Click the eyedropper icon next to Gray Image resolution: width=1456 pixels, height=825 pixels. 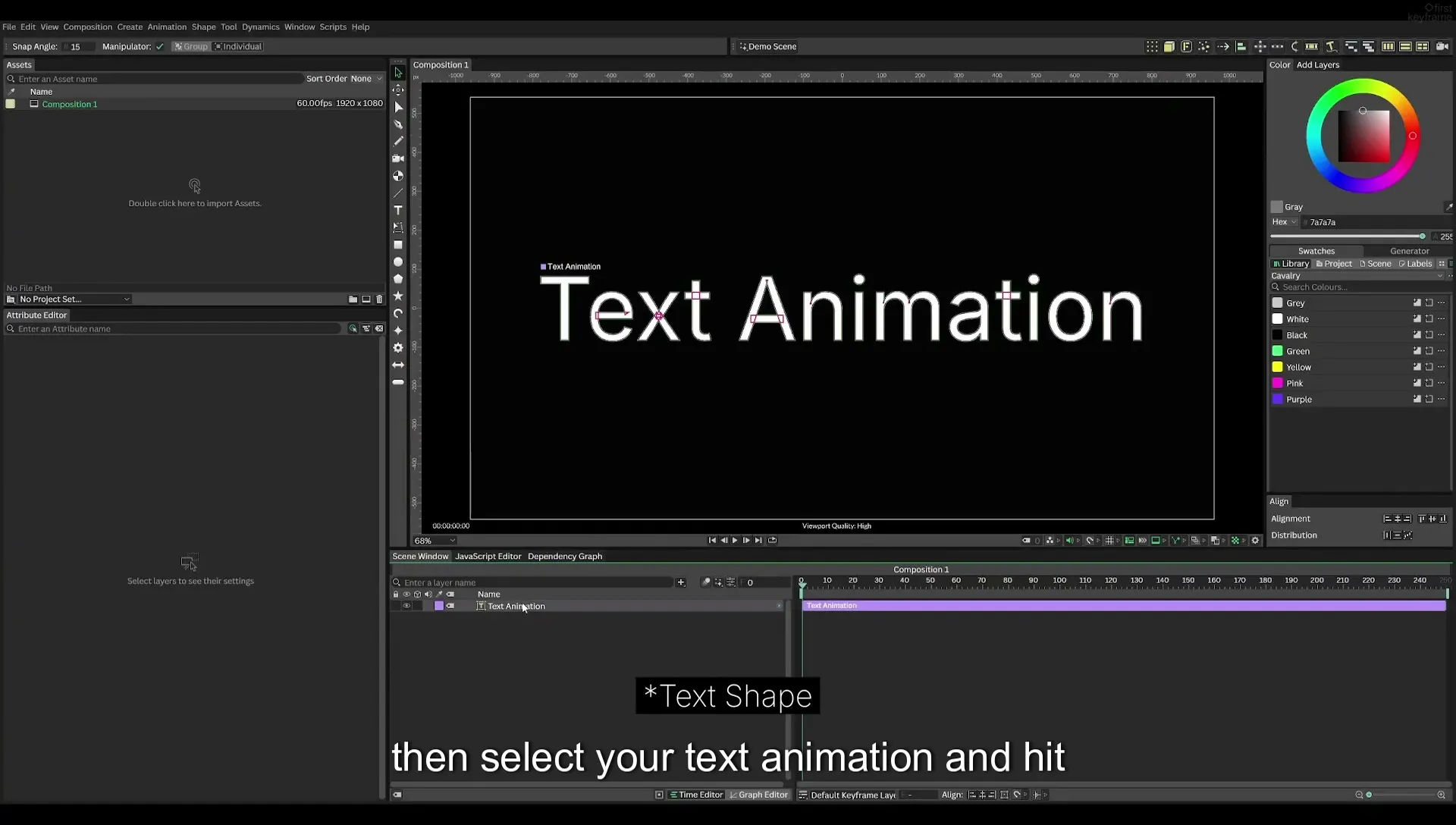click(1448, 207)
